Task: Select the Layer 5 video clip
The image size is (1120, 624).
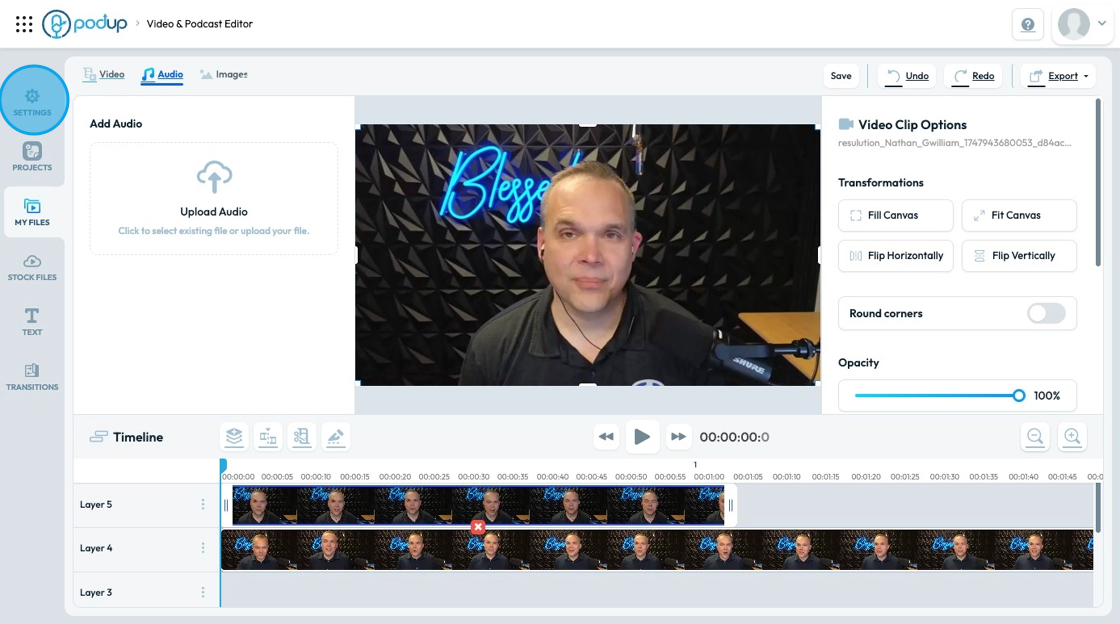Action: 478,505
